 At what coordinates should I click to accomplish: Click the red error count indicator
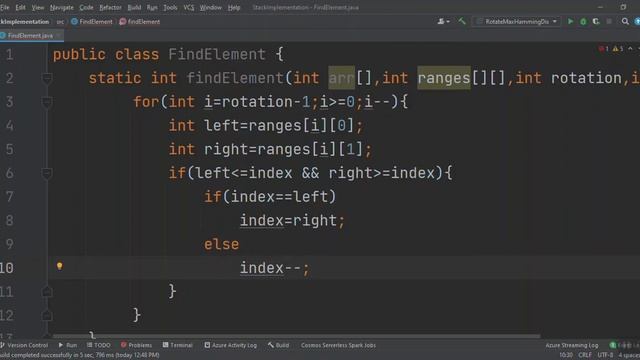coord(604,49)
